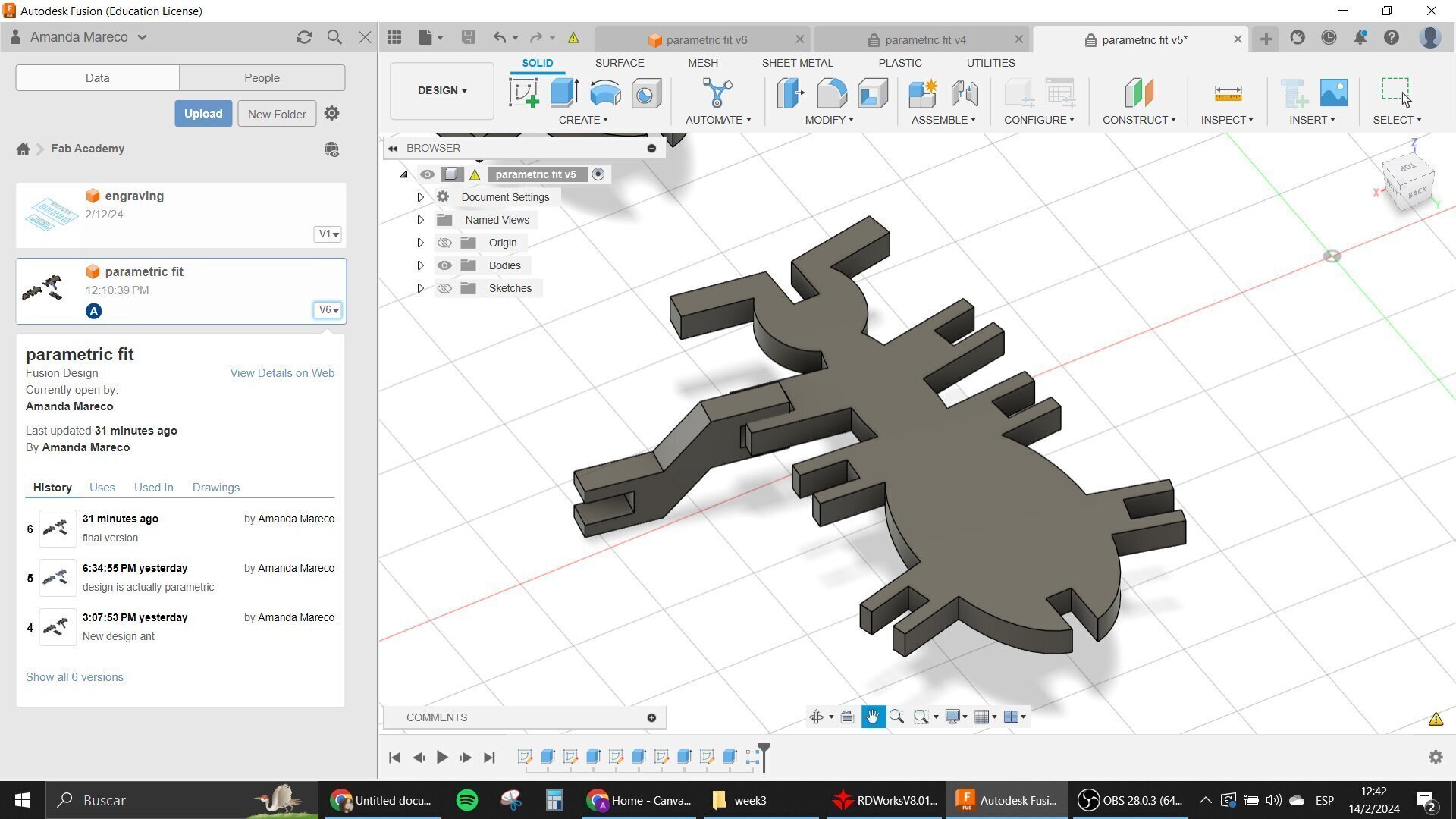Click the Select window tool icon
This screenshot has height=819, width=1456.
point(1396,93)
